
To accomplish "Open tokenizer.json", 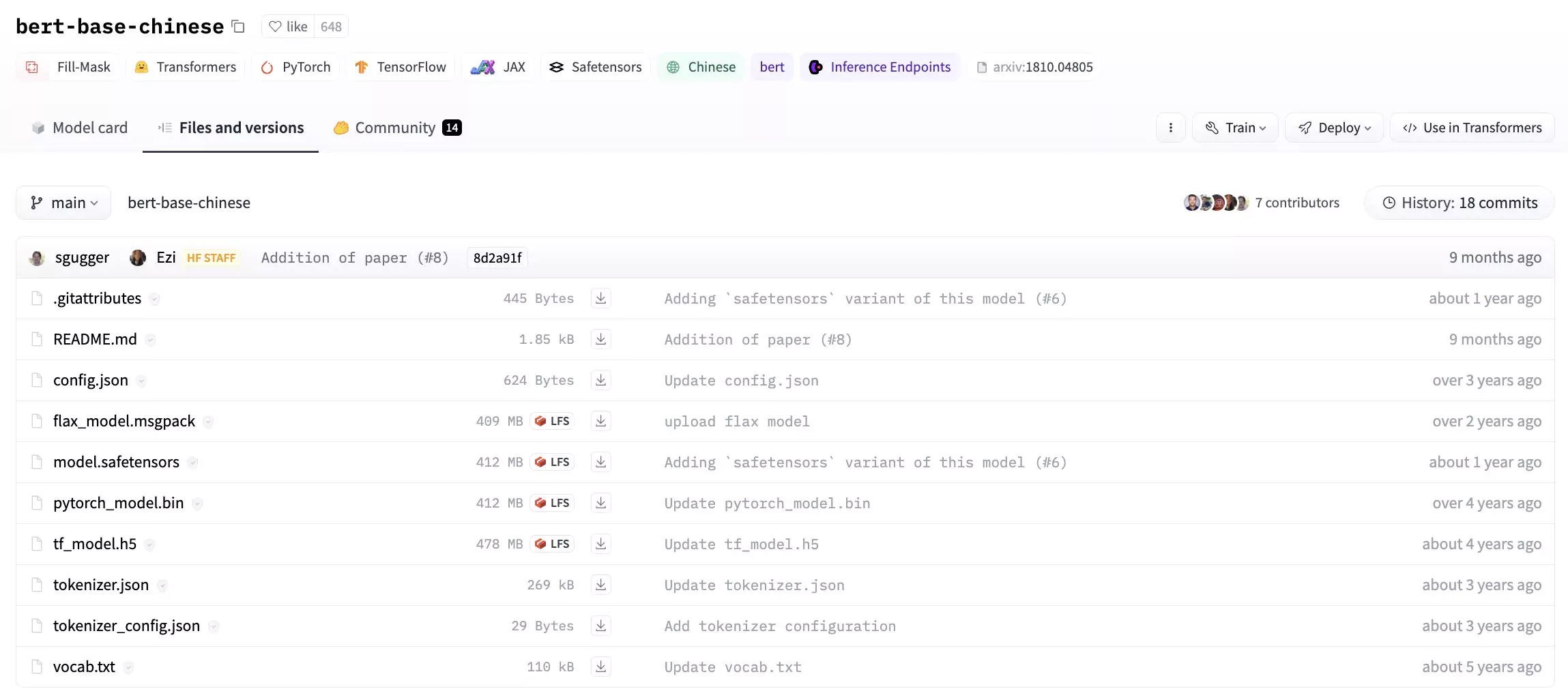I will (101, 585).
